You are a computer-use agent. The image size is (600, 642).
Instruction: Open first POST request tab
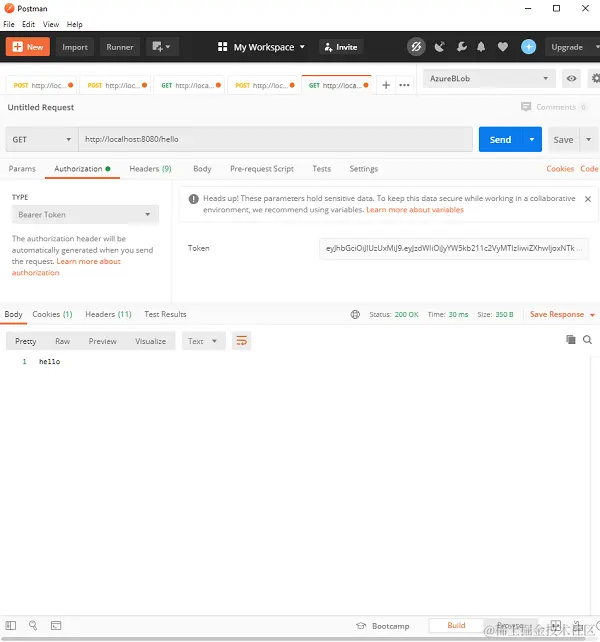[x=41, y=85]
